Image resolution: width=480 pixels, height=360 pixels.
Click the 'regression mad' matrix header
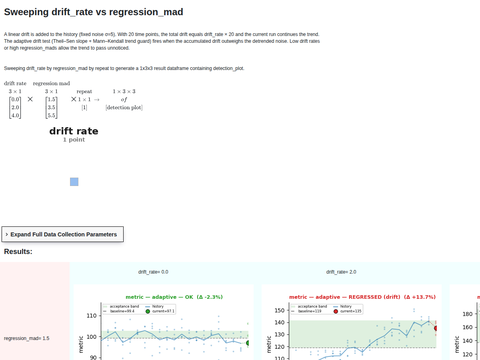point(51,83)
